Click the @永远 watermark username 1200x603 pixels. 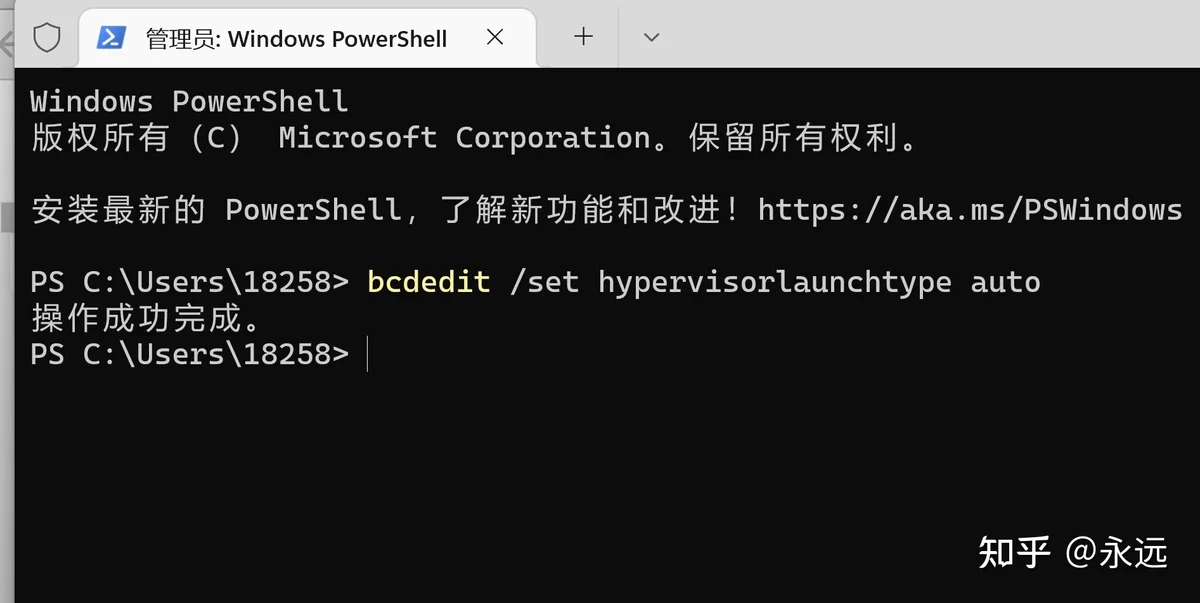[1117, 552]
